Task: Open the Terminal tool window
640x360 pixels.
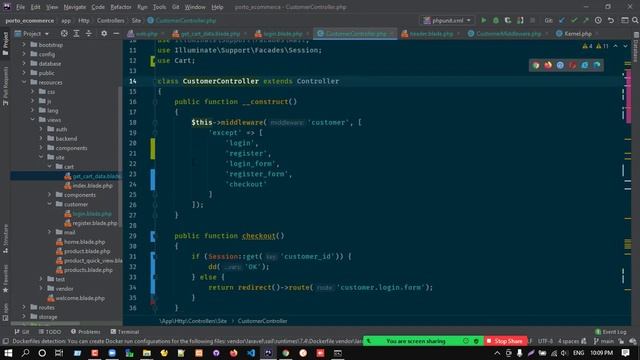Action: tap(125, 332)
